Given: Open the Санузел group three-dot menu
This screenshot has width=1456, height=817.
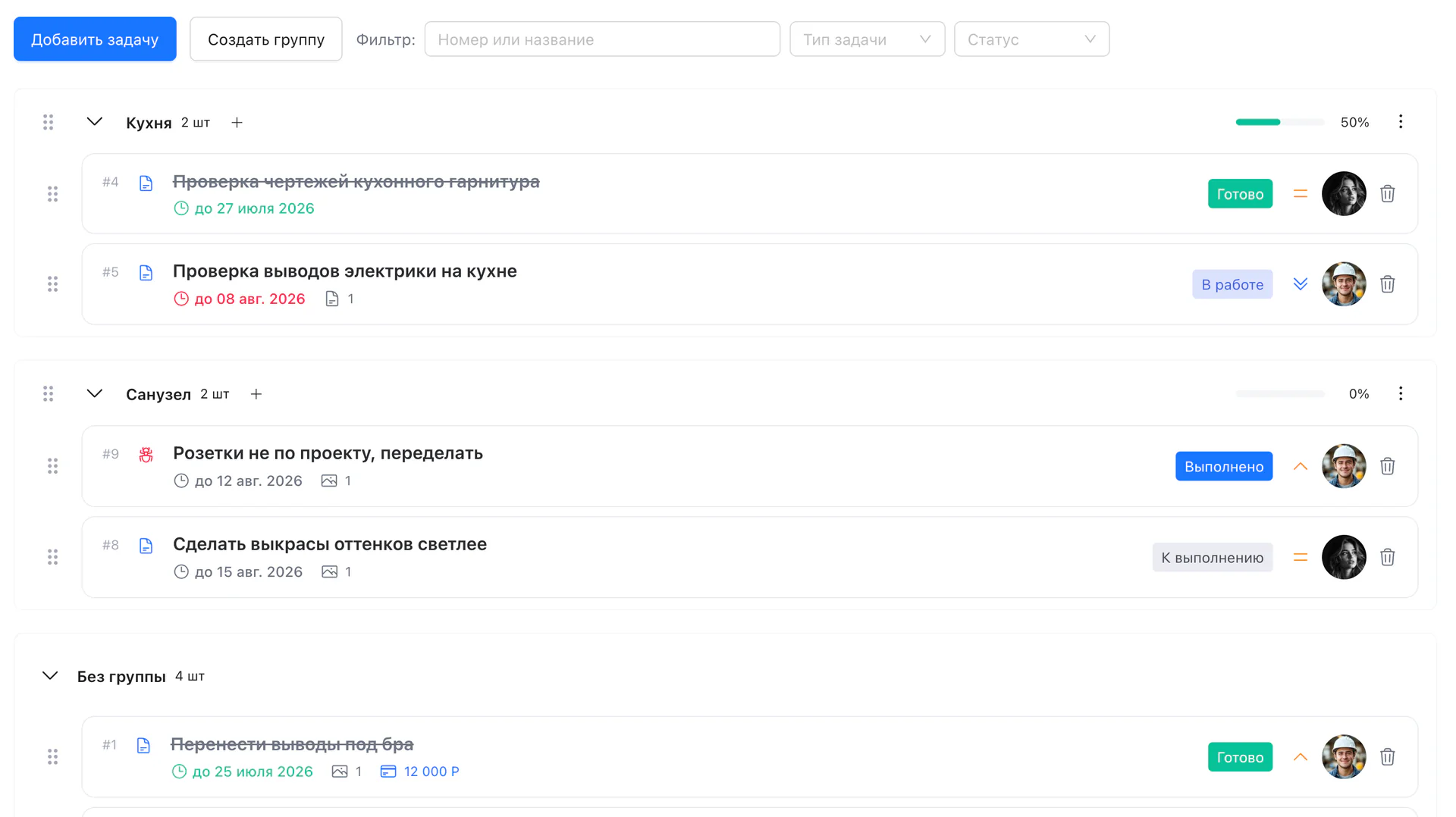Looking at the screenshot, I should pos(1401,393).
